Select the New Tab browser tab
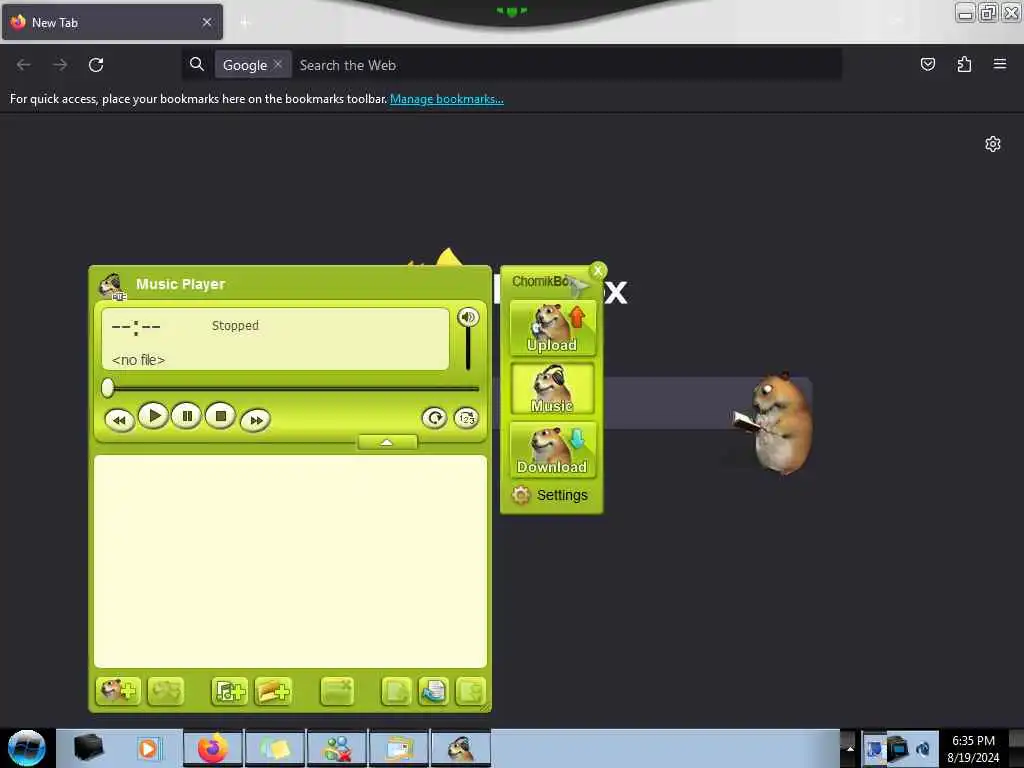 click(x=112, y=22)
